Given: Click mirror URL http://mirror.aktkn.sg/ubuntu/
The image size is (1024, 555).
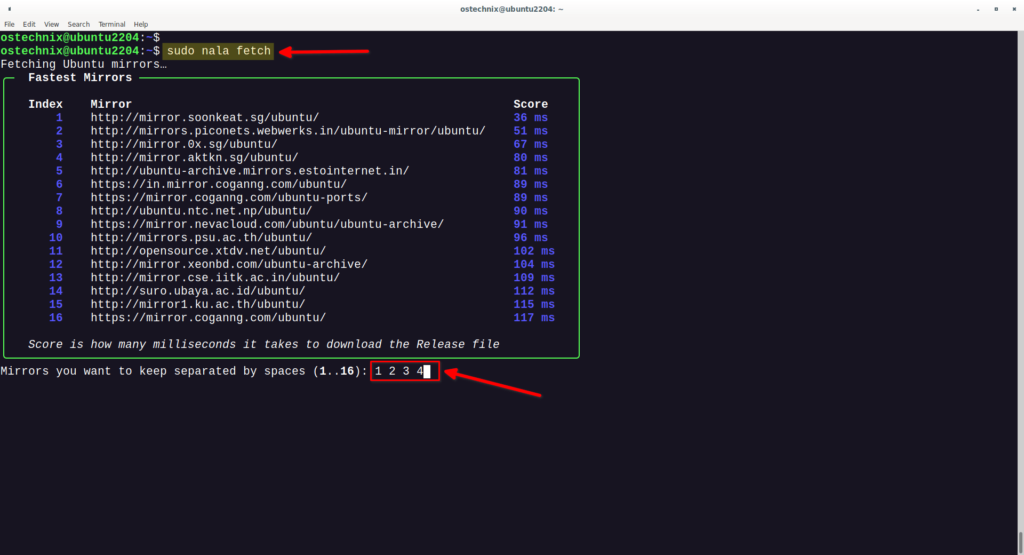Looking at the screenshot, I should click(x=195, y=157).
